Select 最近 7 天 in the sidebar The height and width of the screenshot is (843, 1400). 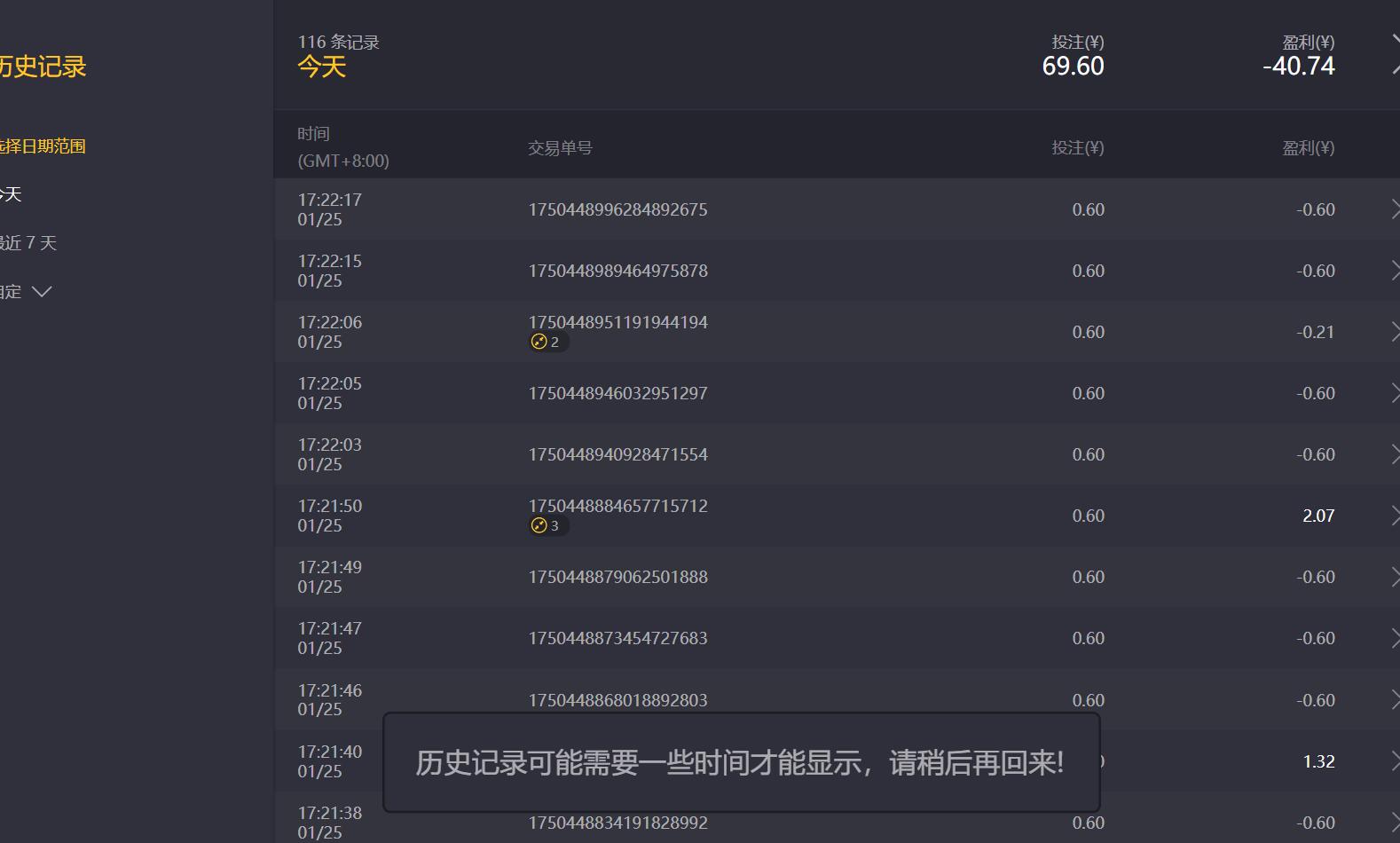pyautogui.click(x=28, y=243)
